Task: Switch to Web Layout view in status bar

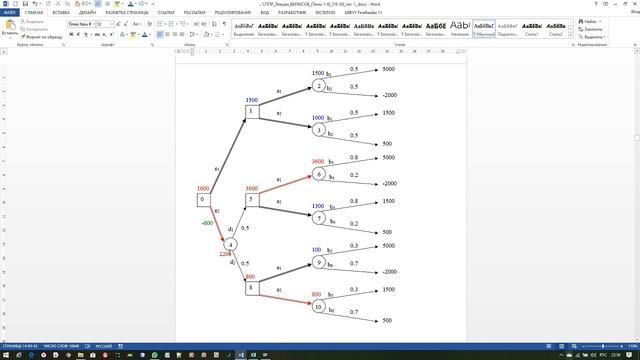Action: 574,346
